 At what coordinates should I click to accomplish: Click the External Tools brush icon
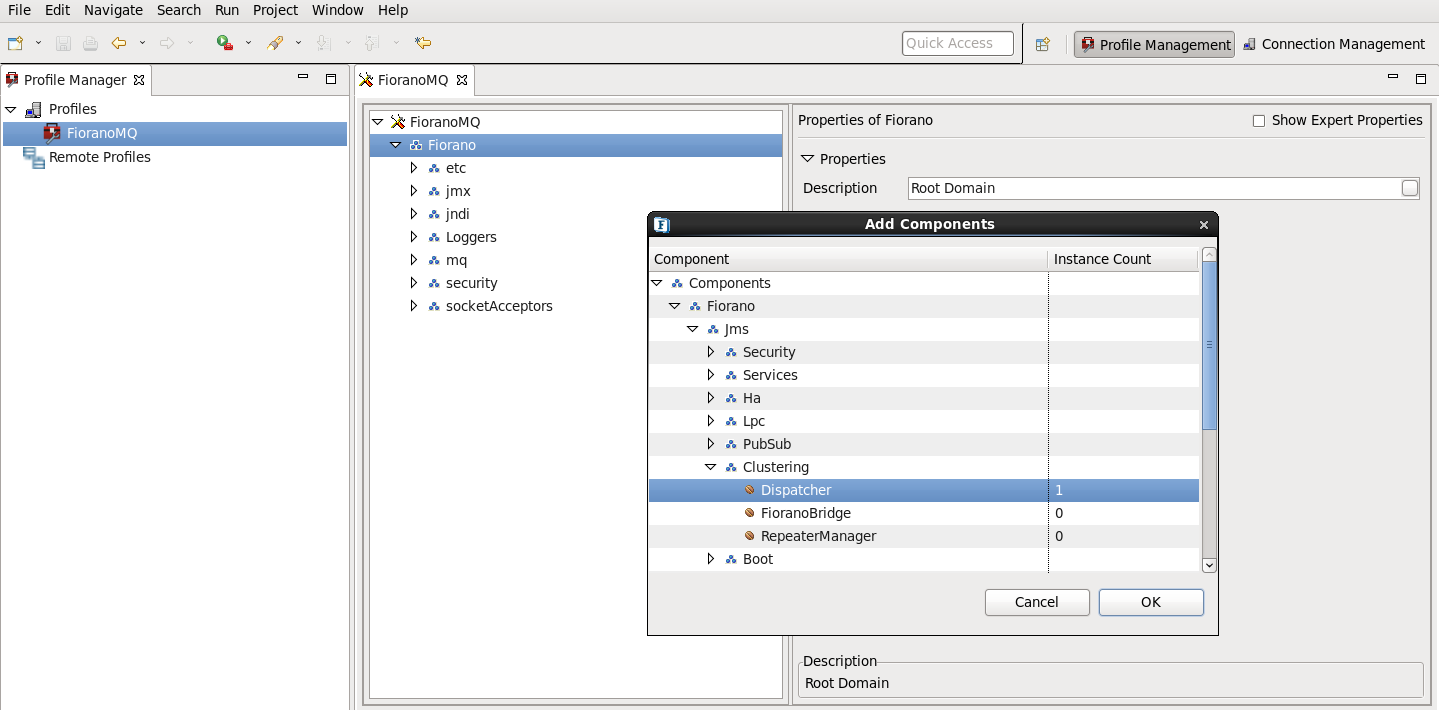click(x=275, y=43)
